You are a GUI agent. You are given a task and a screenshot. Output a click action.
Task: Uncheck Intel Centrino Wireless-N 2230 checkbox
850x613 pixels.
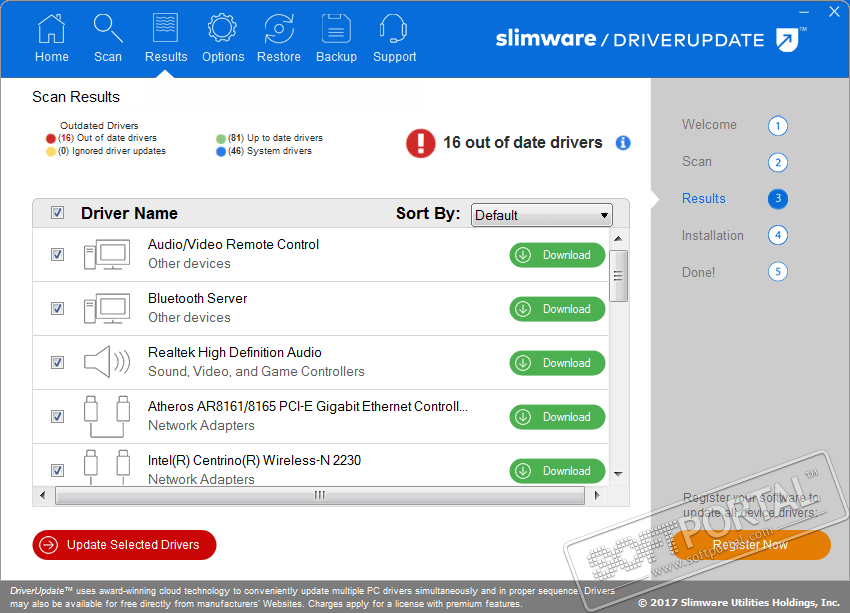tap(57, 470)
